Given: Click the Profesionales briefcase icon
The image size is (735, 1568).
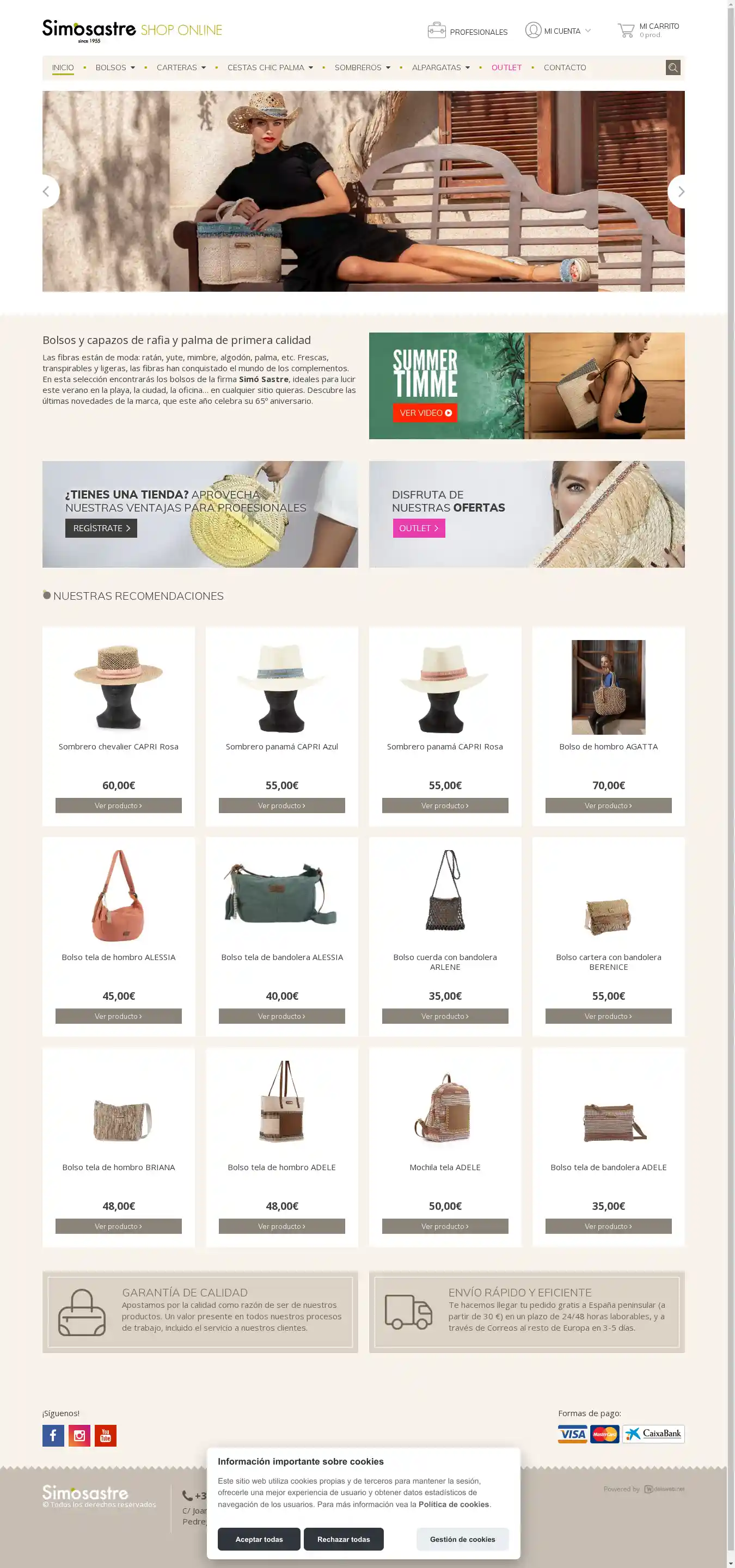Looking at the screenshot, I should [x=437, y=30].
